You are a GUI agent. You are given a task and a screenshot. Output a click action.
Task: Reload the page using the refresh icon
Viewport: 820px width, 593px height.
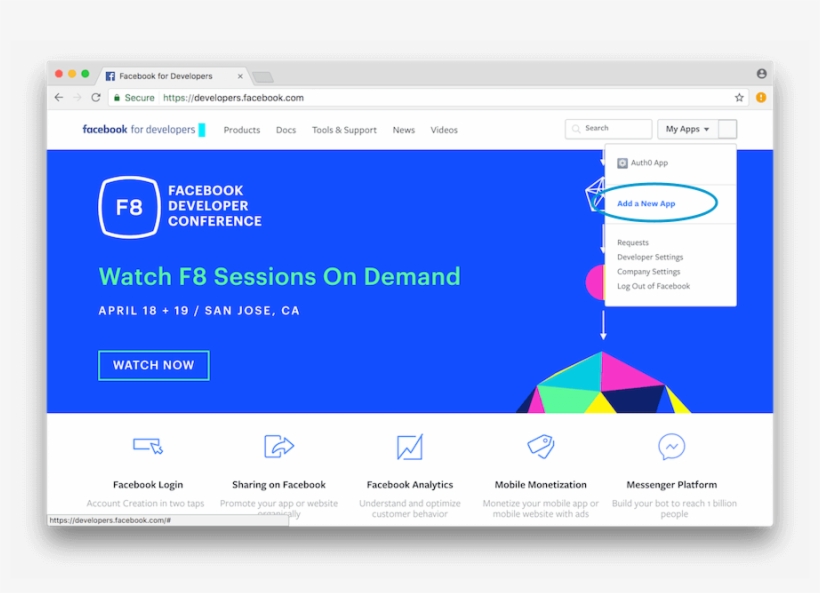(96, 97)
